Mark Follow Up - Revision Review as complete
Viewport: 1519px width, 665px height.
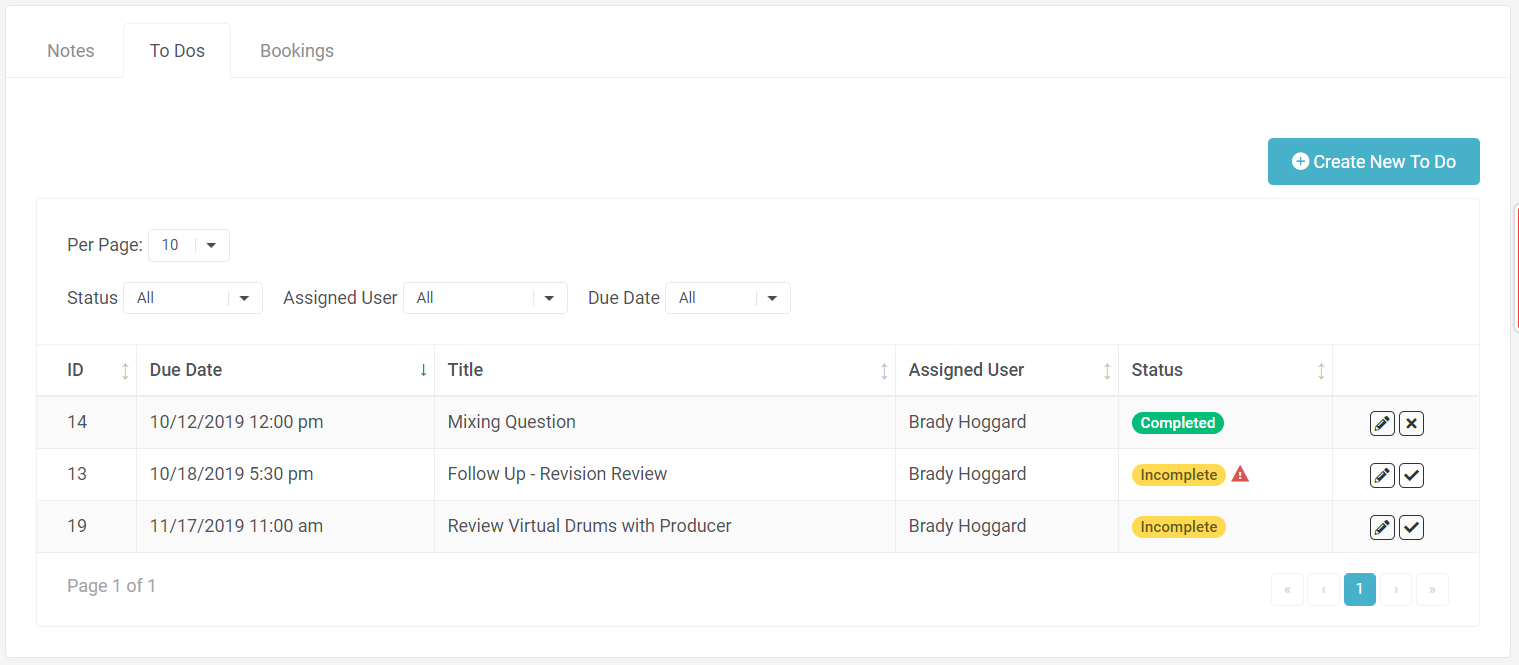(1411, 475)
